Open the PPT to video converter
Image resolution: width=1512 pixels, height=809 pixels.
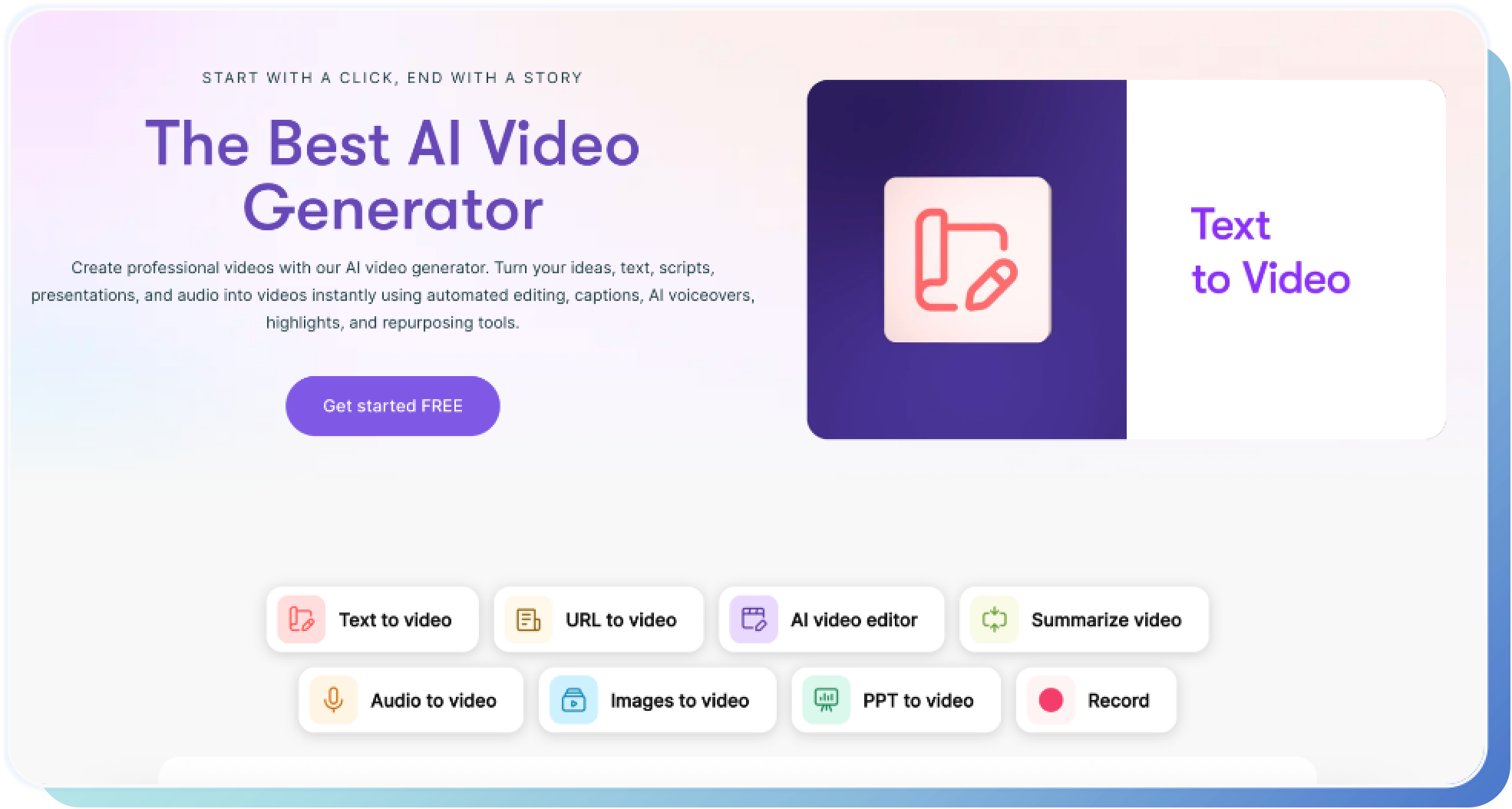[x=896, y=700]
